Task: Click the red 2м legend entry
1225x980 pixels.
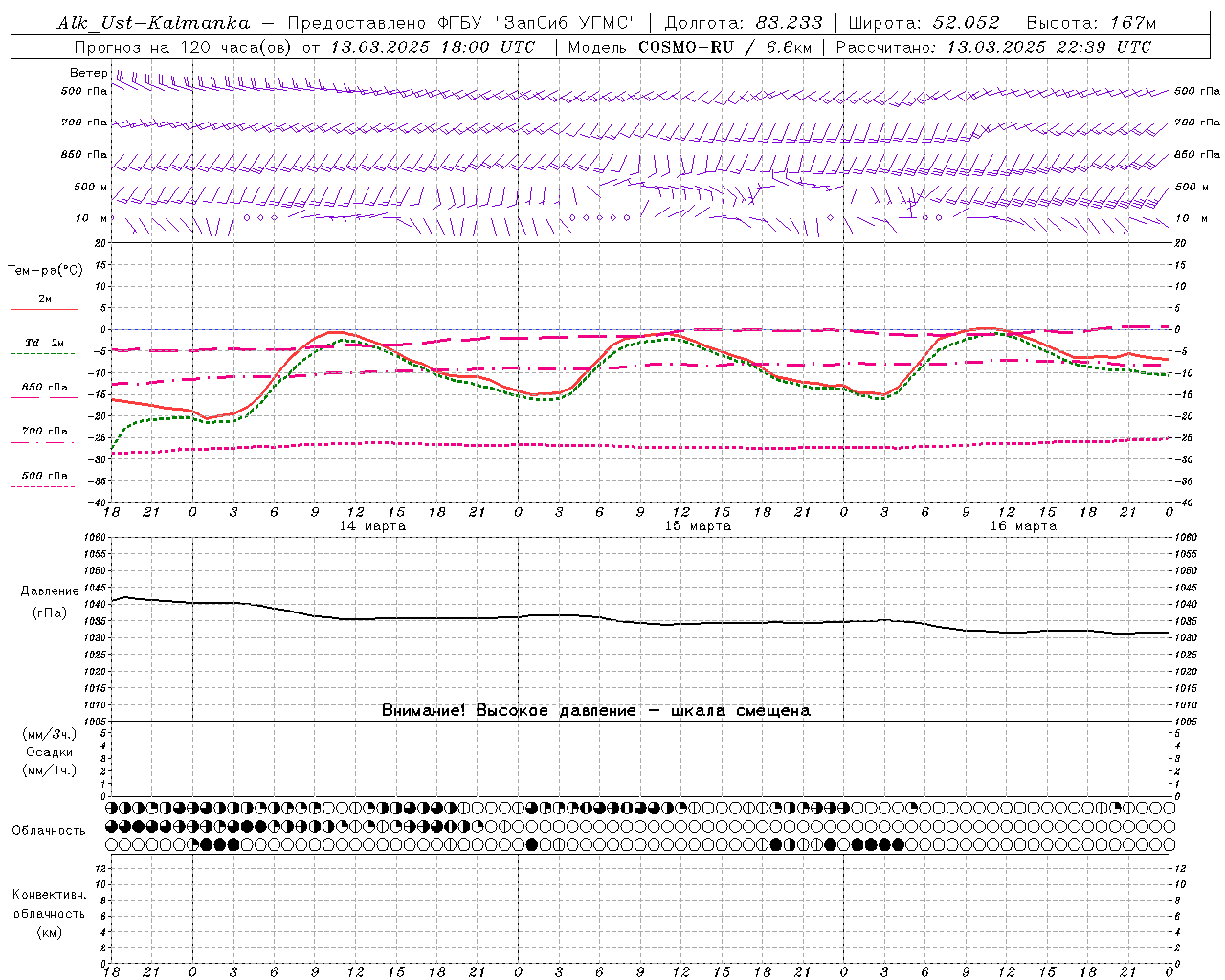Action: (x=45, y=300)
